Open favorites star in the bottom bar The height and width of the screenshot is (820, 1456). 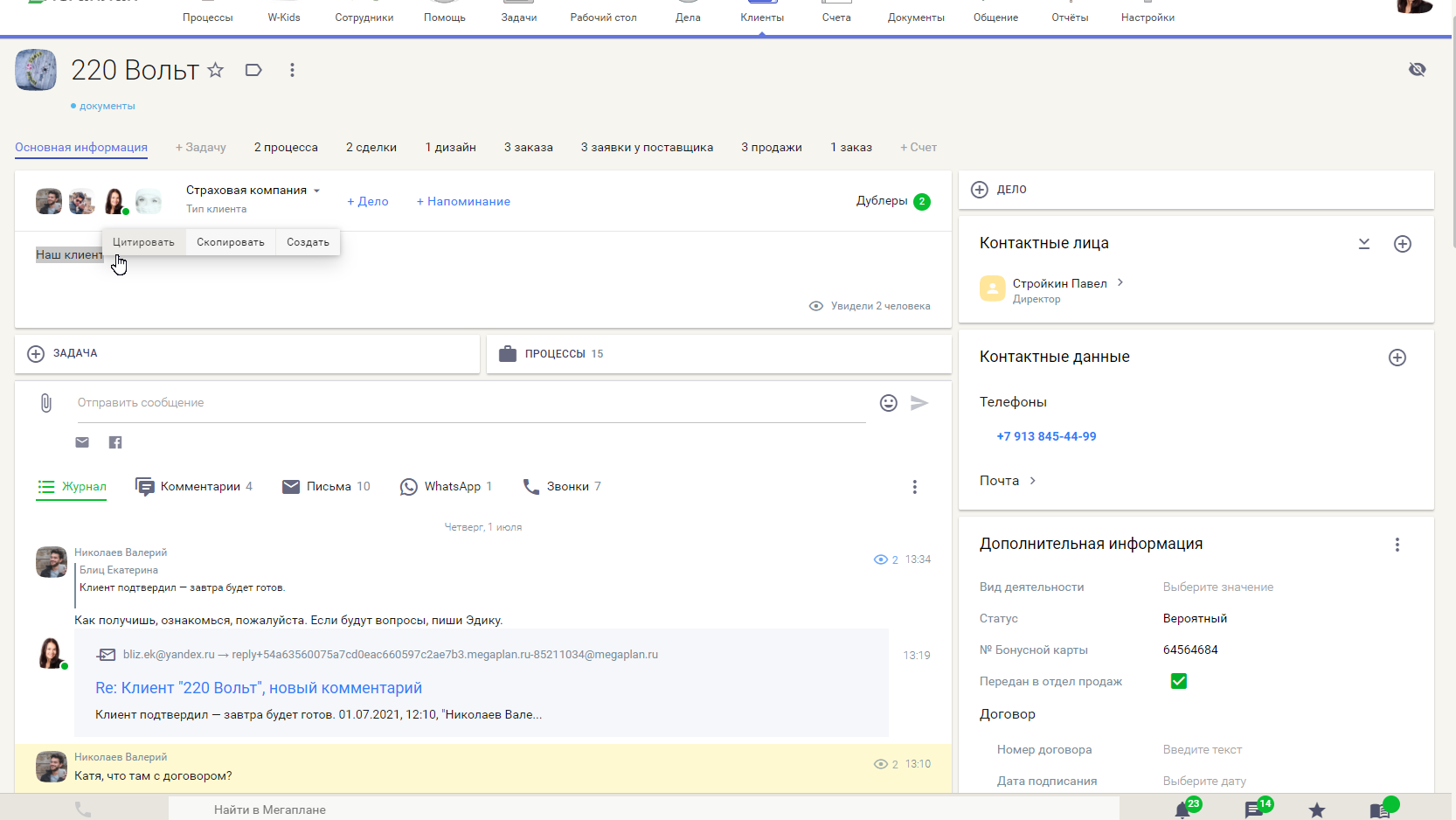1317,810
